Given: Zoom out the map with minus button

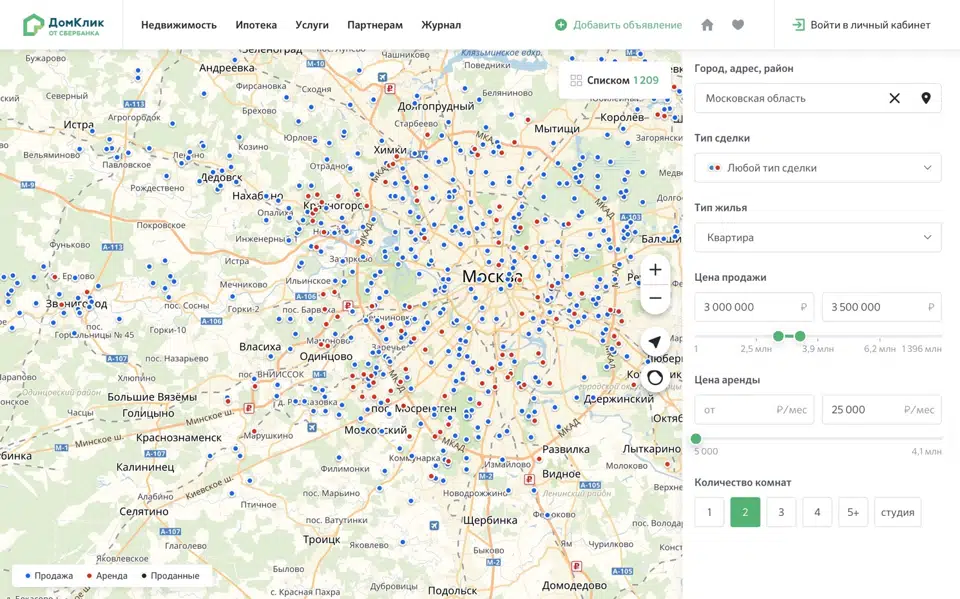Looking at the screenshot, I should [655, 298].
